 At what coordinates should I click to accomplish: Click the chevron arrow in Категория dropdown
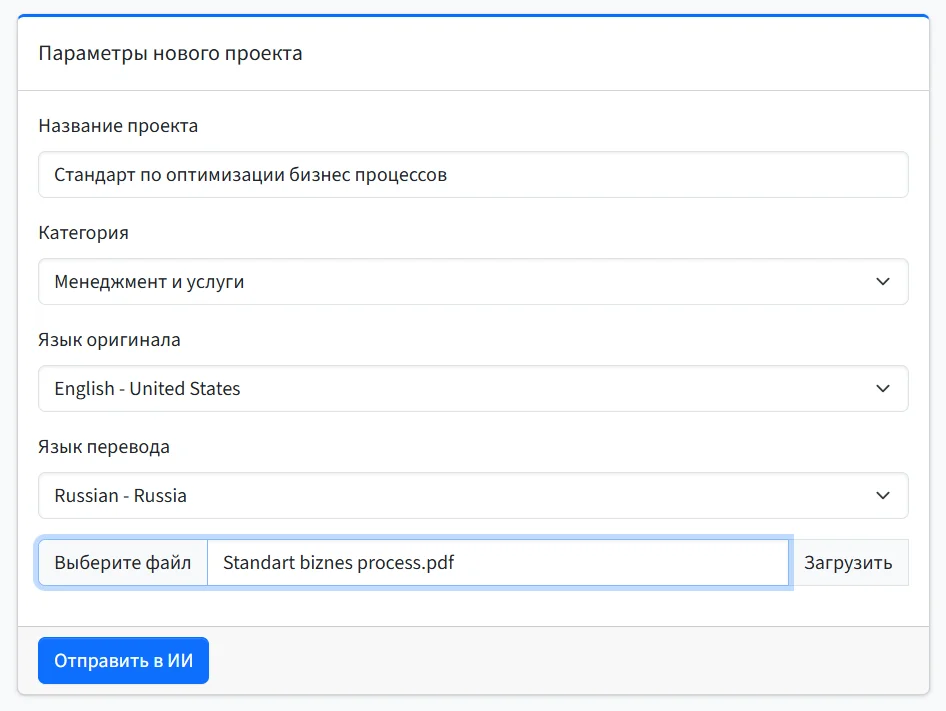pos(882,282)
